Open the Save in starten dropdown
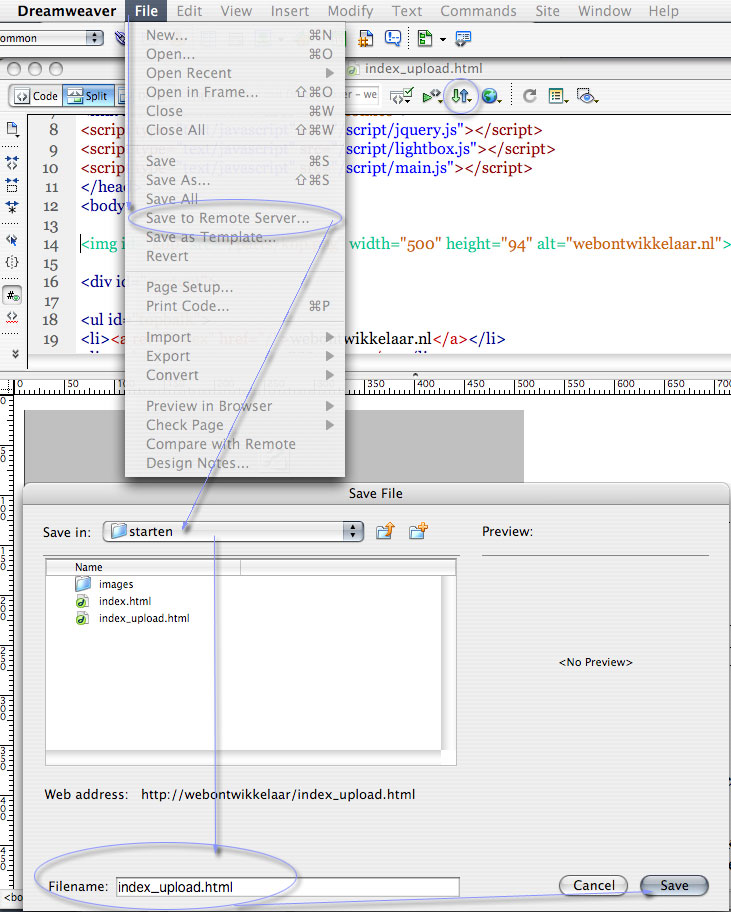Viewport: 731px width, 912px height. [233, 531]
